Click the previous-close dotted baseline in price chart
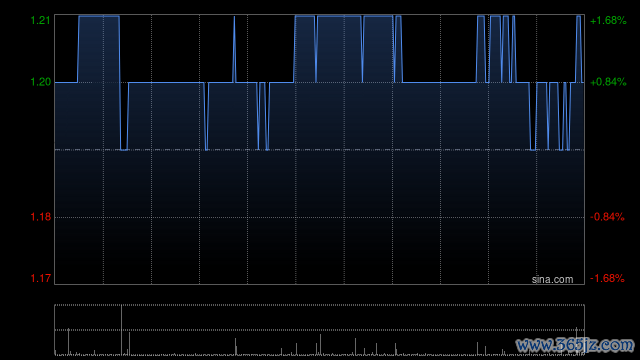This screenshot has height=360, width=640. pos(319,150)
